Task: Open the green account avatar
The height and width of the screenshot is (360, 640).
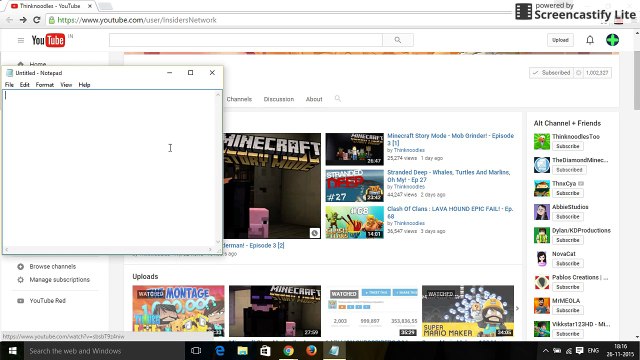Action: coord(612,40)
